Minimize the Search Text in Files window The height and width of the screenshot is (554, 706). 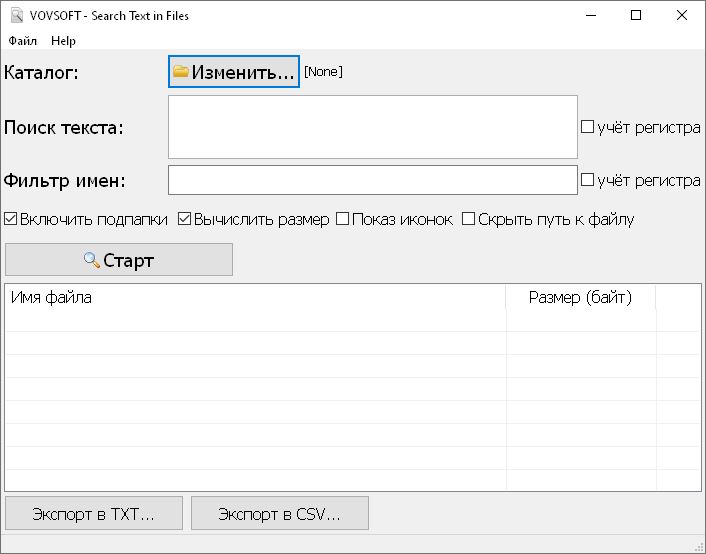[591, 15]
